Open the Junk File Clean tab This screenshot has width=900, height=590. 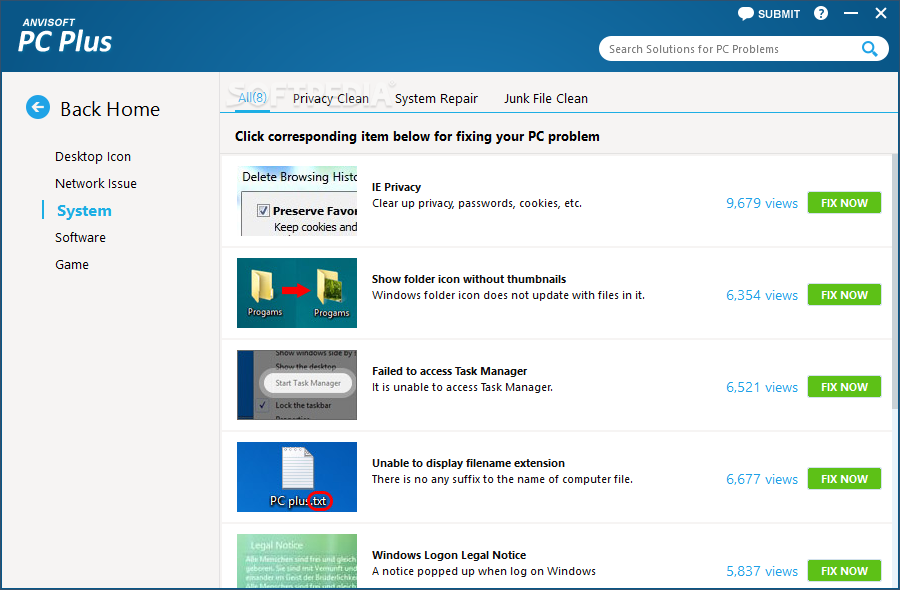546,99
